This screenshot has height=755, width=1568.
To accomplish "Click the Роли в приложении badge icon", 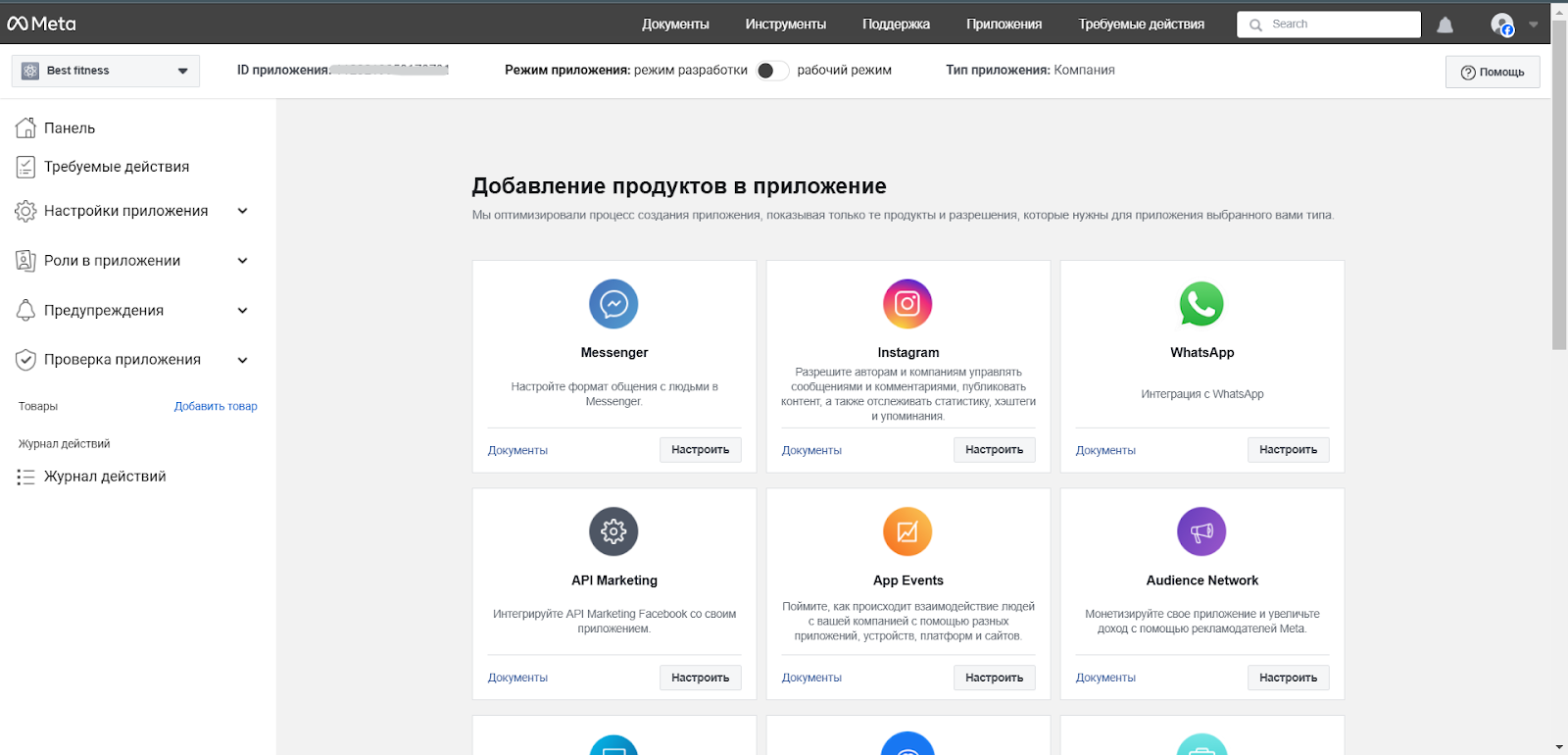I will click(x=25, y=261).
